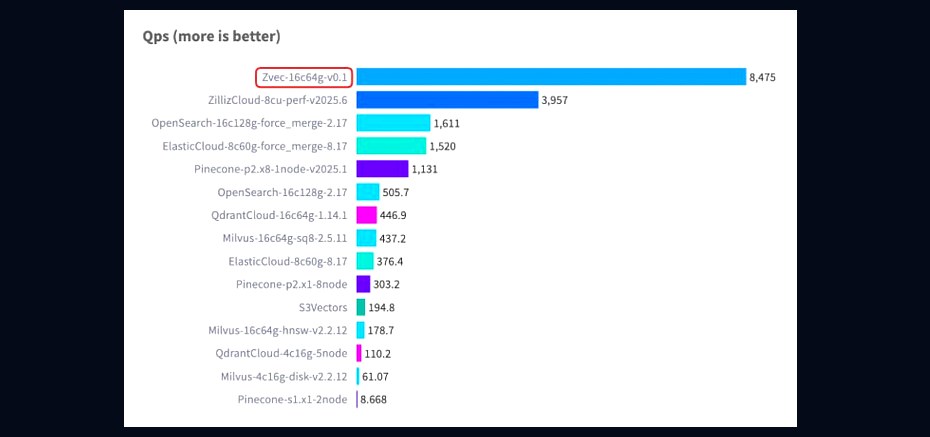Click the value 110.2
This screenshot has width=930, height=437.
point(378,354)
